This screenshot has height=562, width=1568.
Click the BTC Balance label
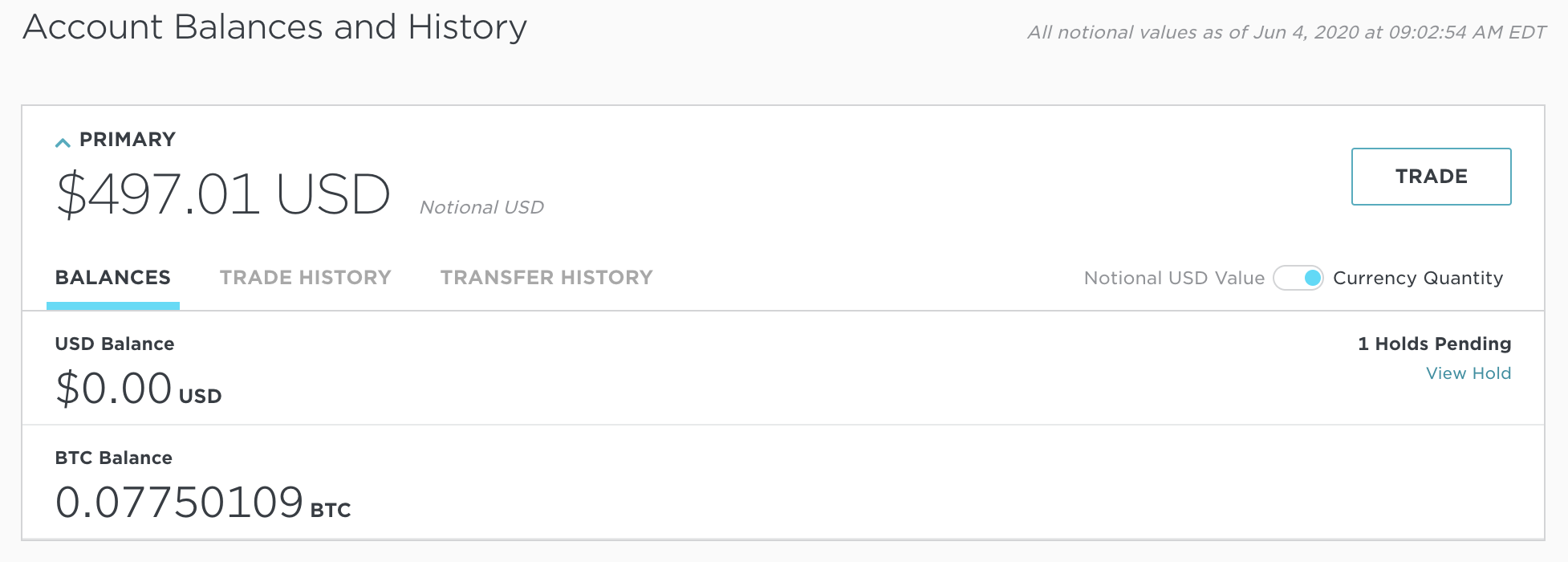coord(113,458)
